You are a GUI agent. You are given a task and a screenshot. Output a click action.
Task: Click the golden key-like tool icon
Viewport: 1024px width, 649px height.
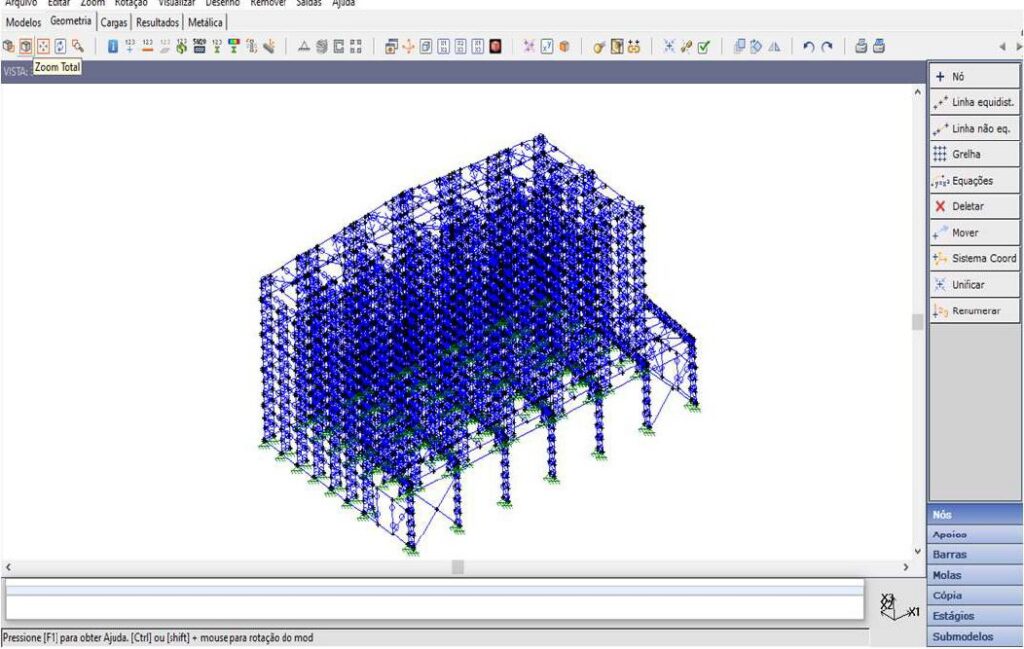click(599, 46)
